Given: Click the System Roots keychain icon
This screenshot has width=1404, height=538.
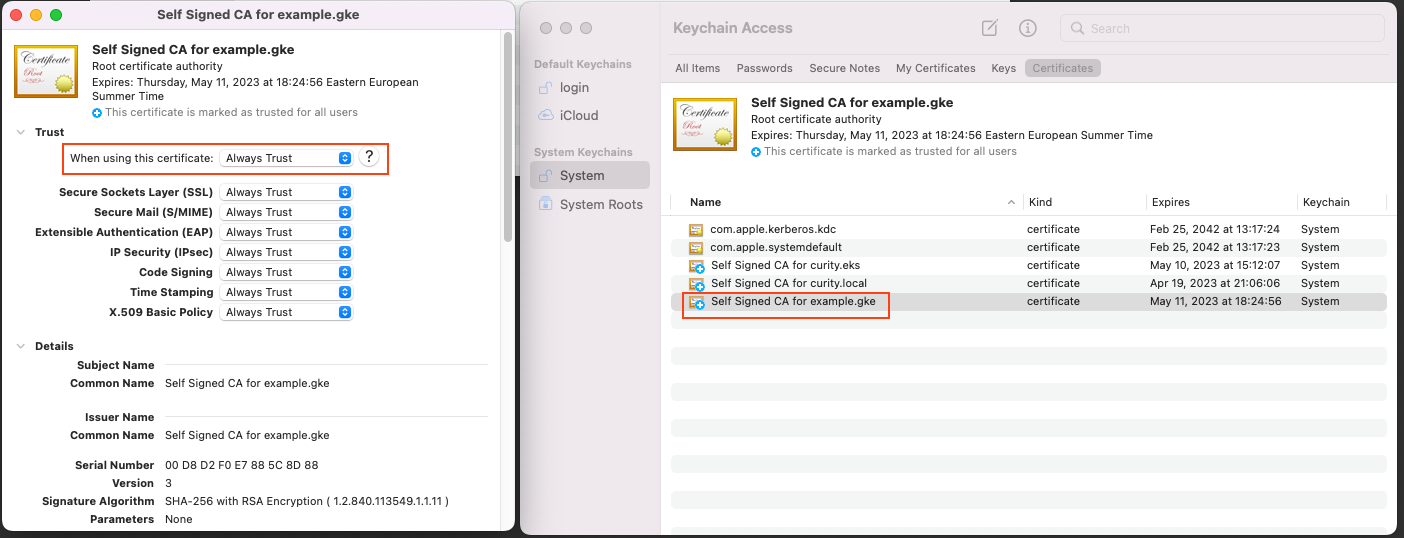Looking at the screenshot, I should (545, 204).
